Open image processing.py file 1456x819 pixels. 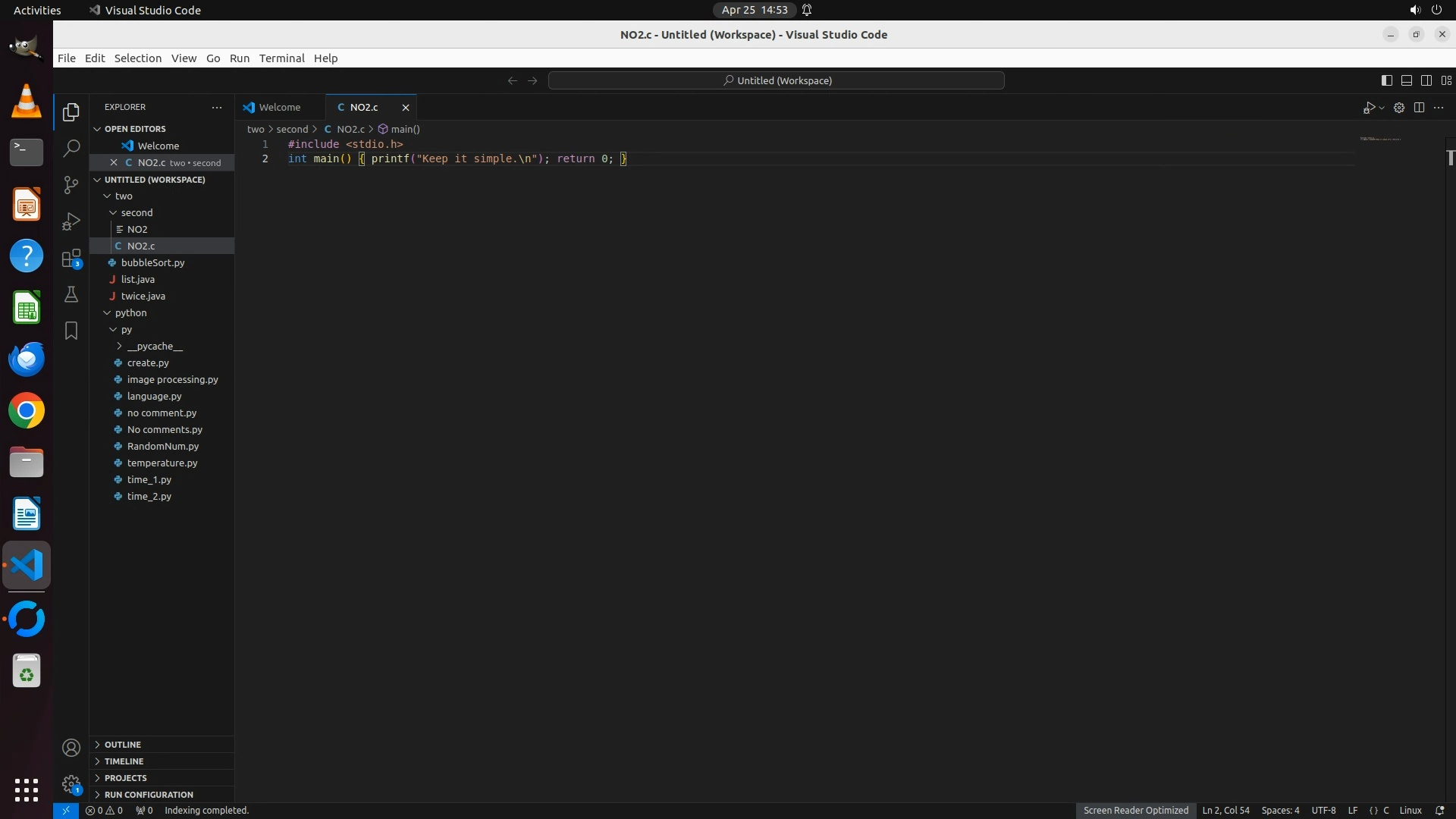pos(162,379)
